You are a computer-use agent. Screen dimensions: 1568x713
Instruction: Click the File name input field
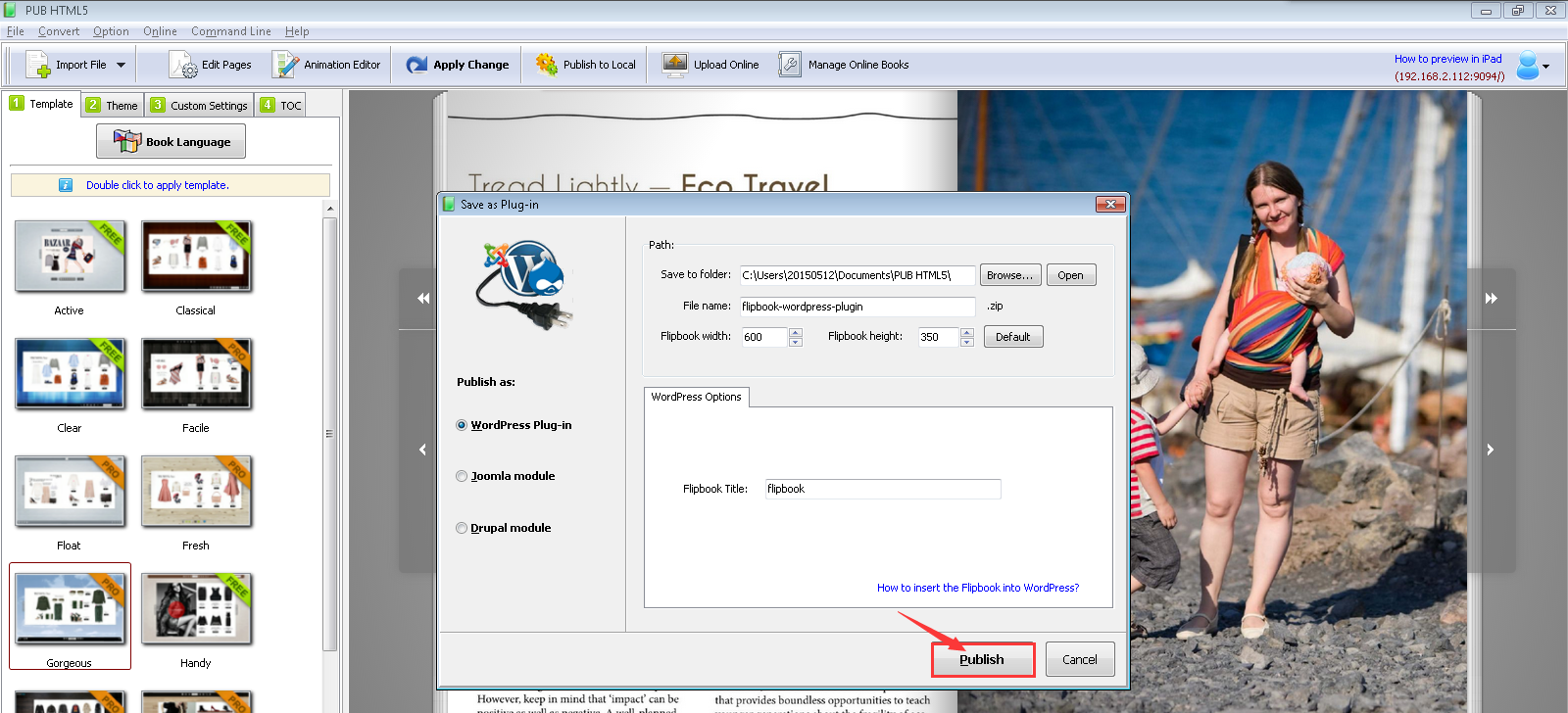(857, 307)
